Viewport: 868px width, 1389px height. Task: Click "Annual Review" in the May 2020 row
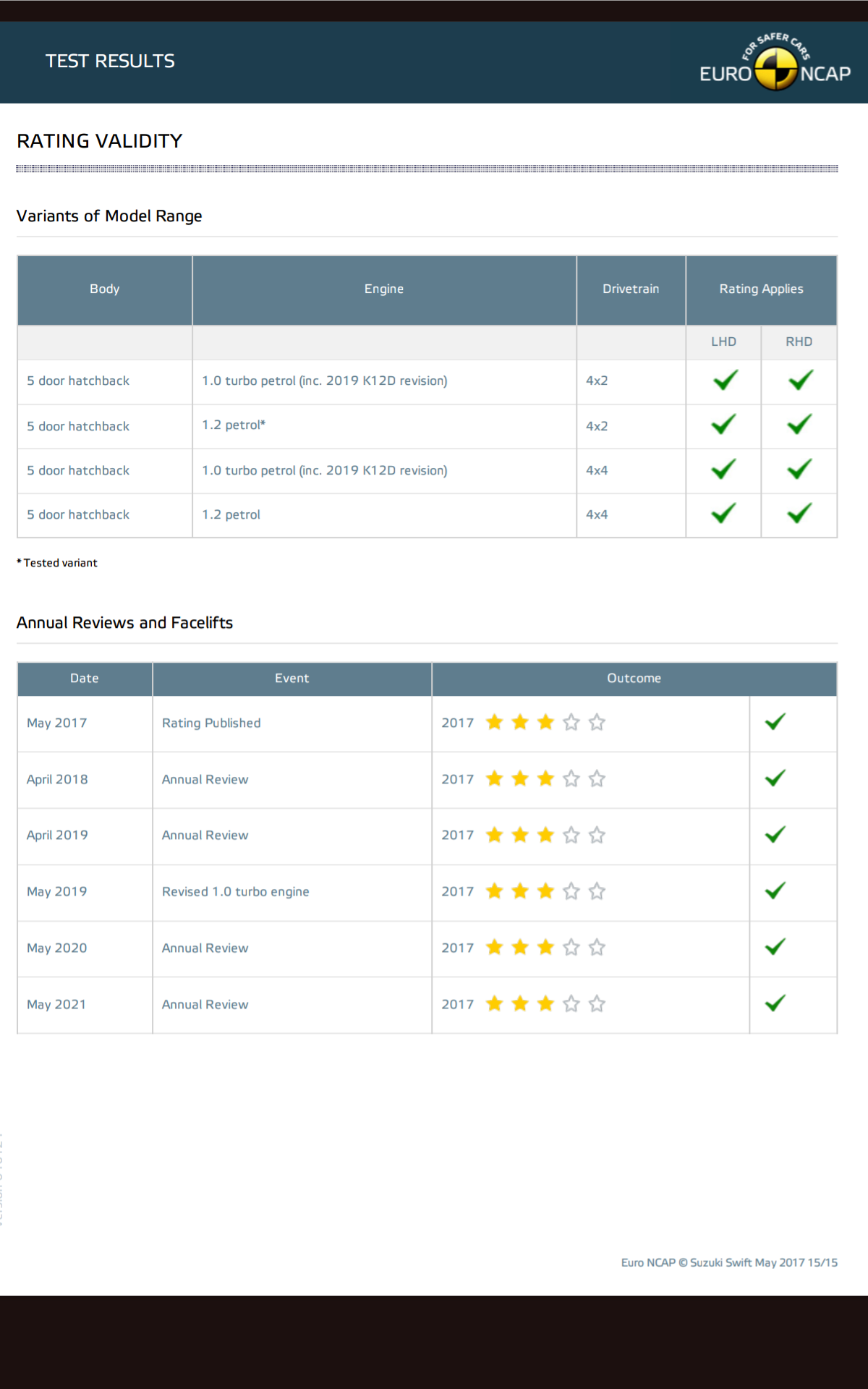click(x=205, y=948)
